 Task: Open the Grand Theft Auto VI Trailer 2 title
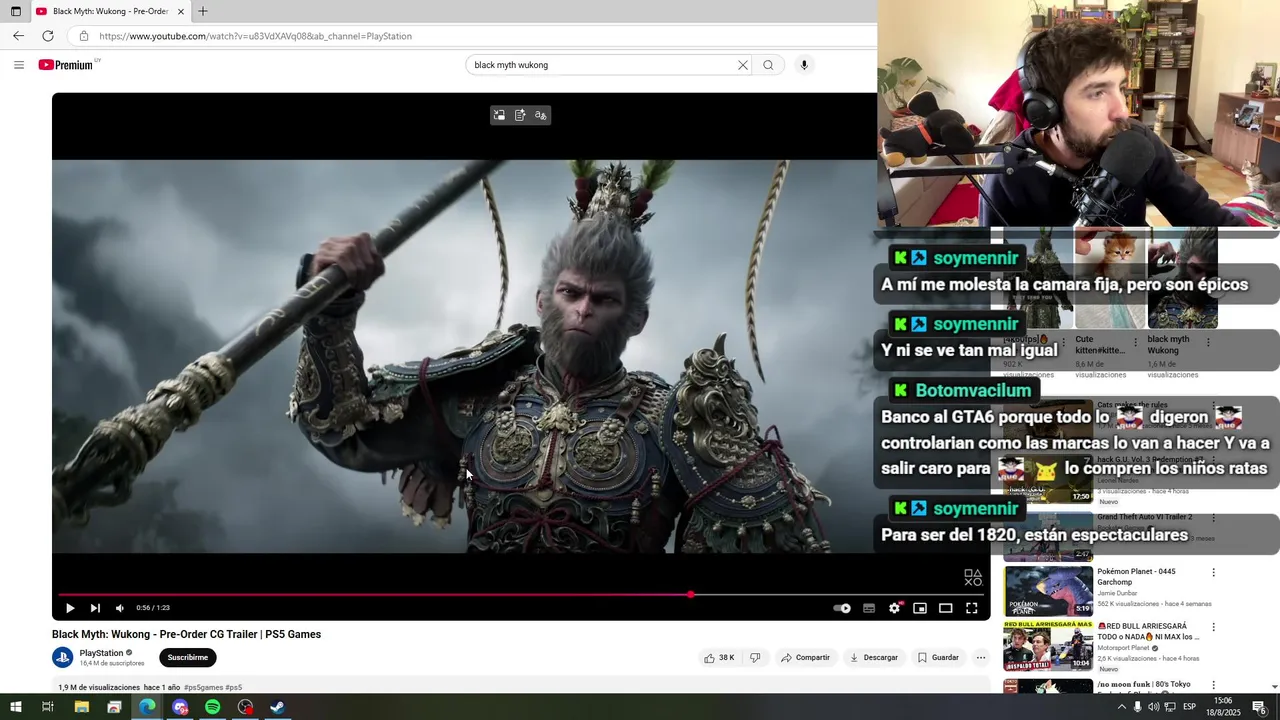(x=1145, y=517)
